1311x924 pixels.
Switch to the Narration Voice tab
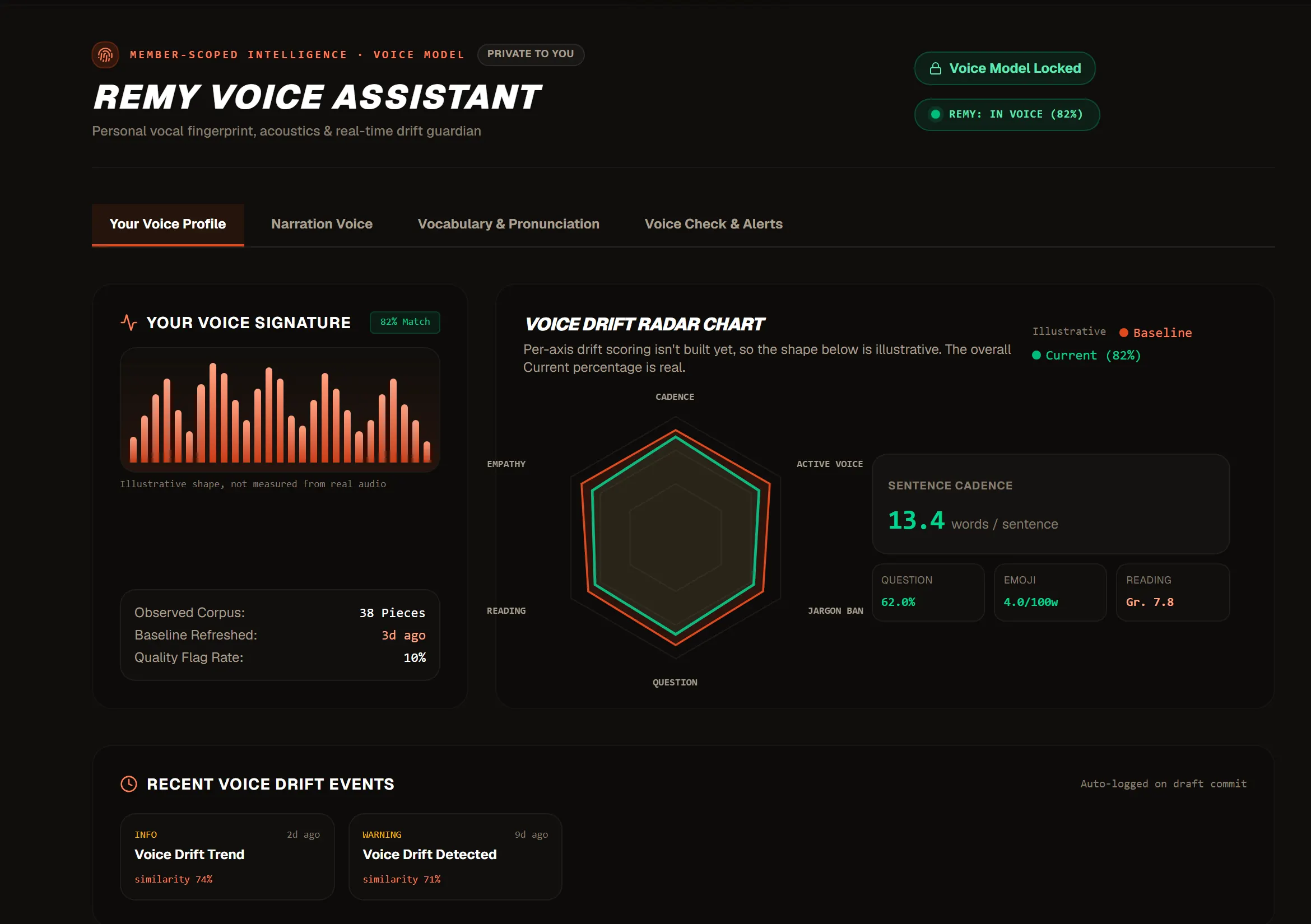[x=322, y=225]
